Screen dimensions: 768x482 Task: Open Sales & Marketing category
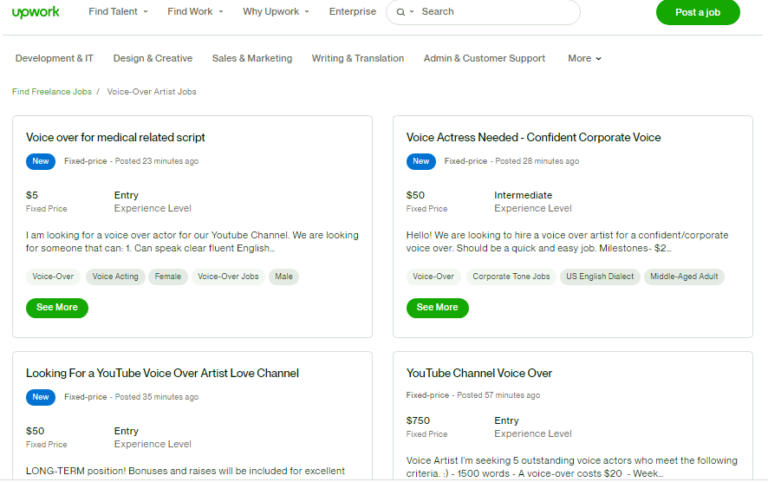[x=252, y=58]
